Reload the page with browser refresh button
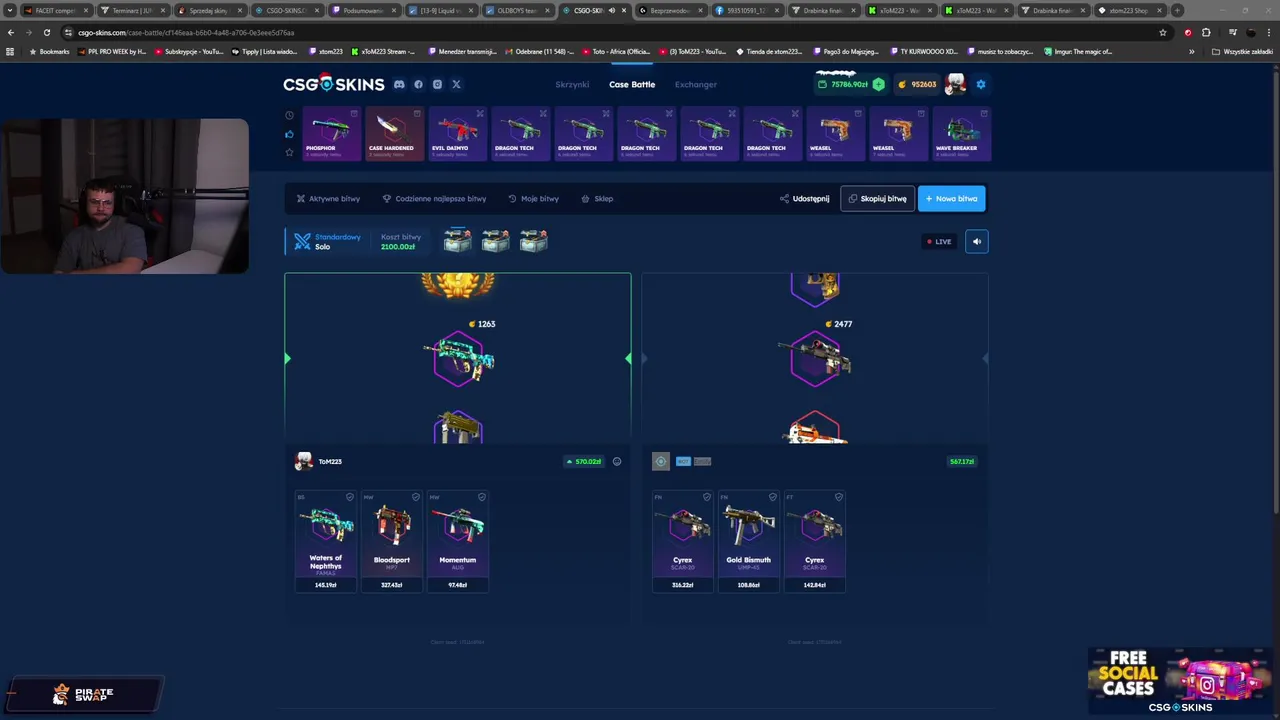 click(46, 32)
